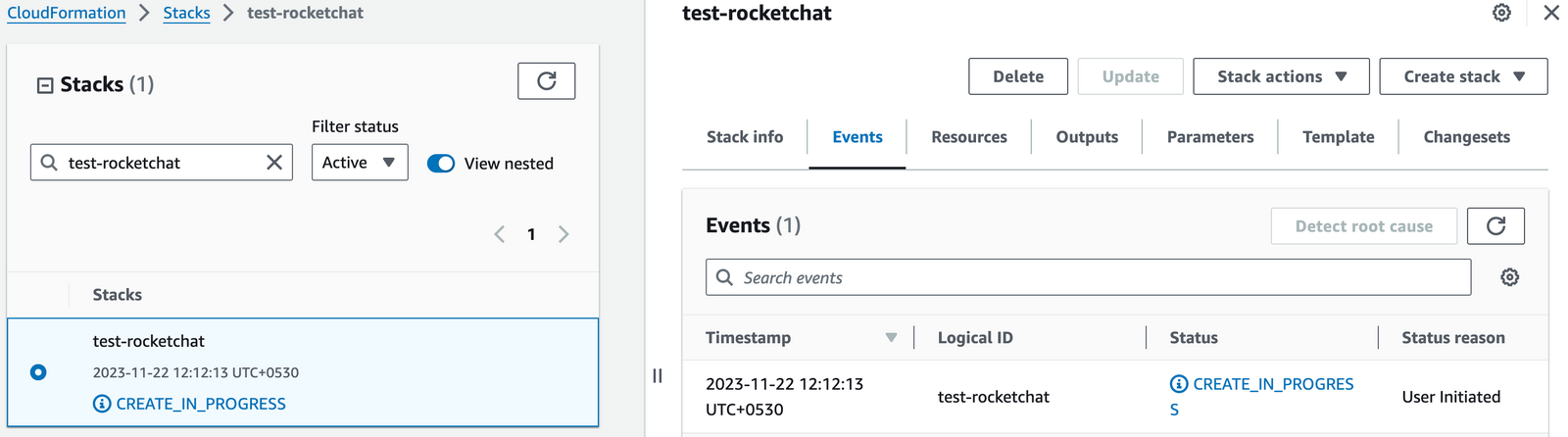The width and height of the screenshot is (1568, 437).
Task: Switch to the Events tab
Action: (x=857, y=137)
